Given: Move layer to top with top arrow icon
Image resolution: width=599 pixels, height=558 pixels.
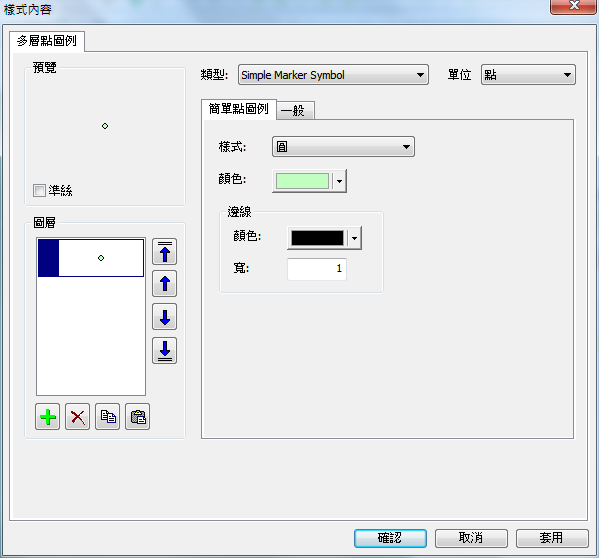Looking at the screenshot, I should click(164, 252).
